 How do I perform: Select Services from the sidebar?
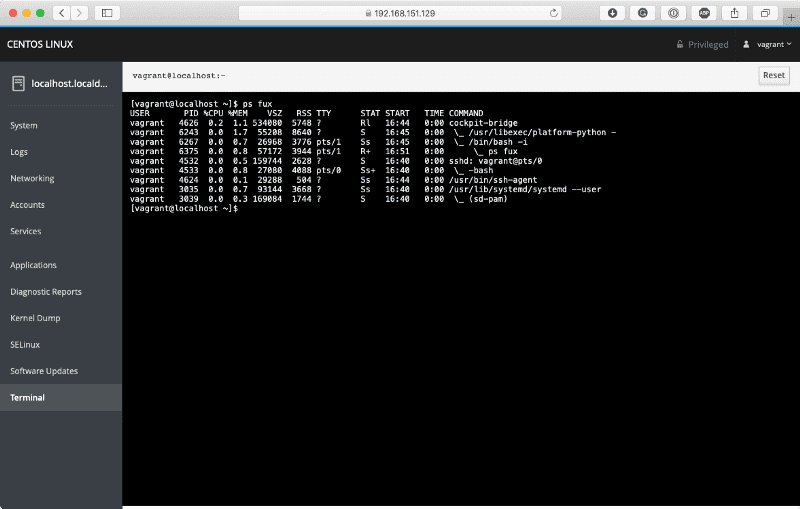coord(26,231)
